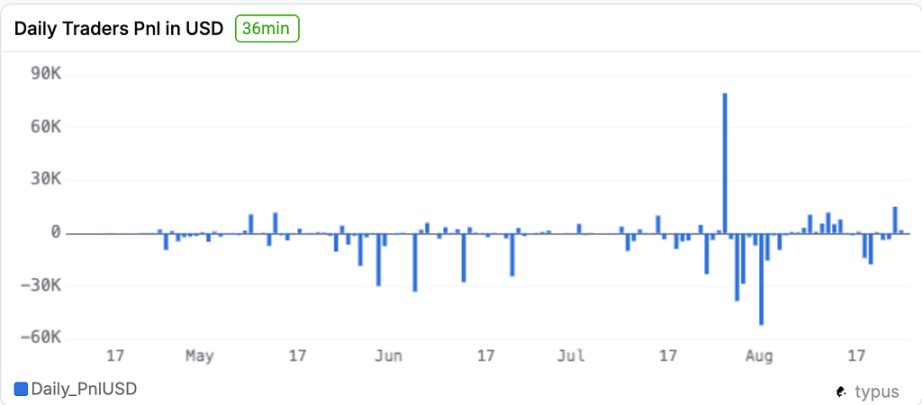Click the typus watermark text

click(x=877, y=392)
